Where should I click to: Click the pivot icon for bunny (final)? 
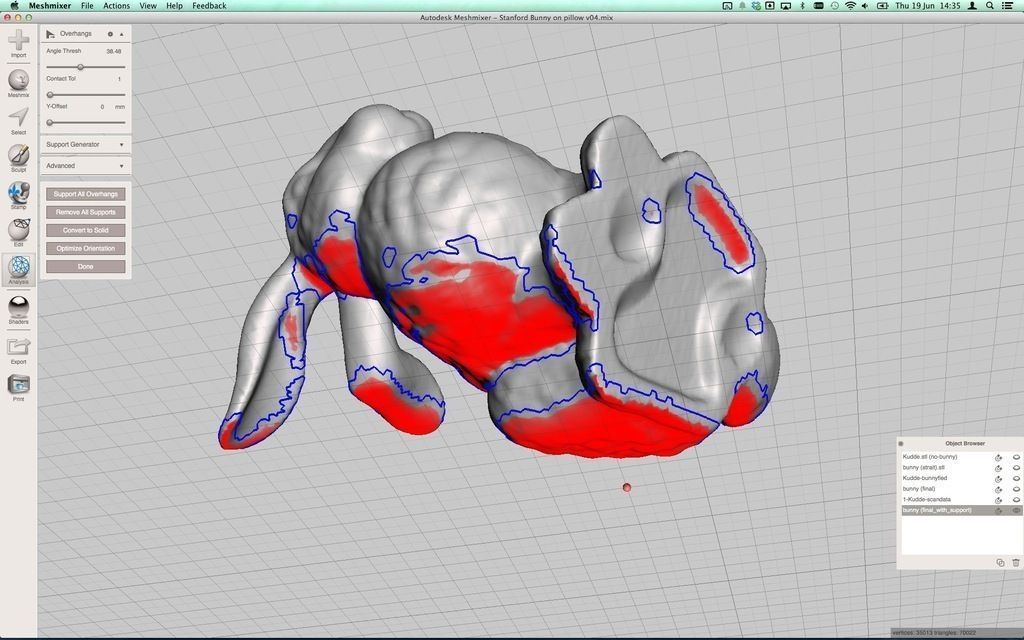[999, 488]
